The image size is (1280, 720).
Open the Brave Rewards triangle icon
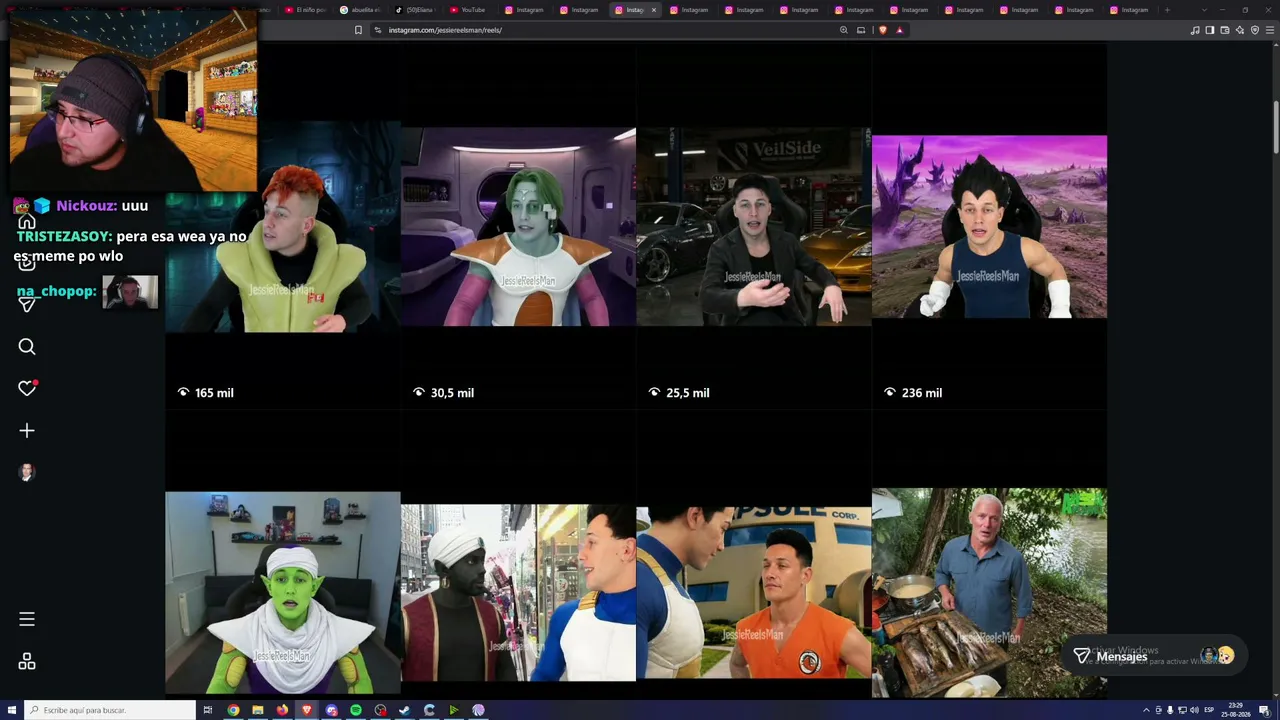point(899,30)
